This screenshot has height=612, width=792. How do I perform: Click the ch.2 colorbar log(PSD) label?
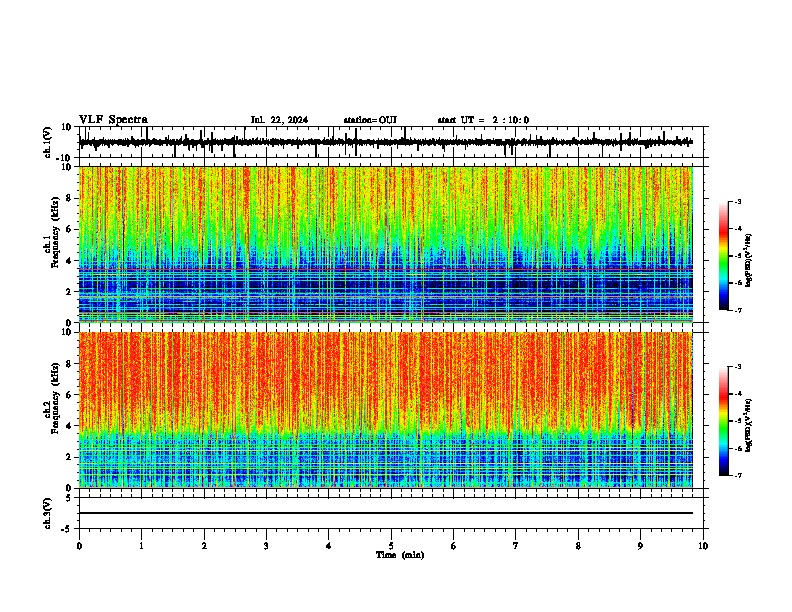click(x=748, y=425)
